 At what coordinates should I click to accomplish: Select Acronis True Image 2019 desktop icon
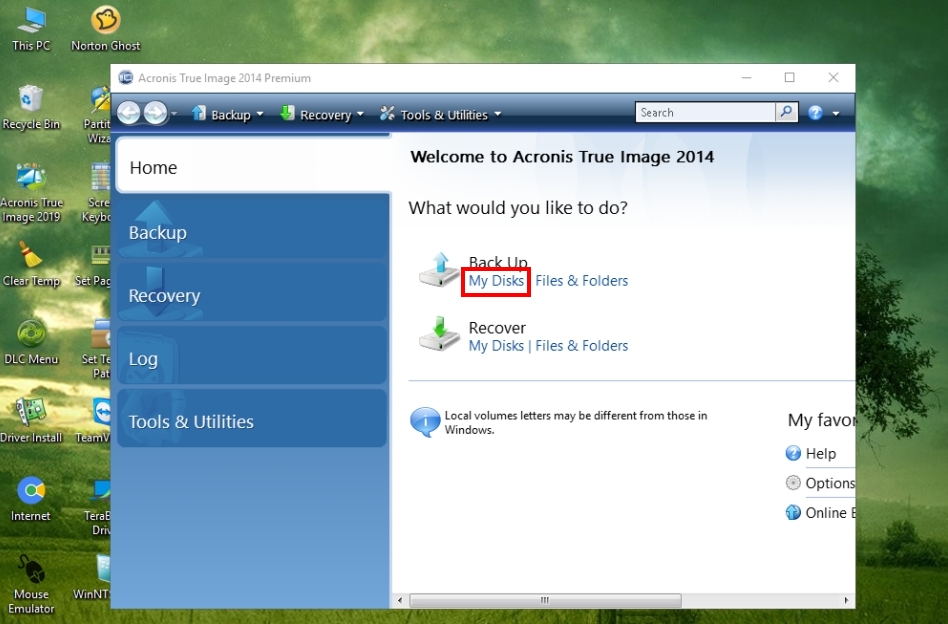coord(31,193)
